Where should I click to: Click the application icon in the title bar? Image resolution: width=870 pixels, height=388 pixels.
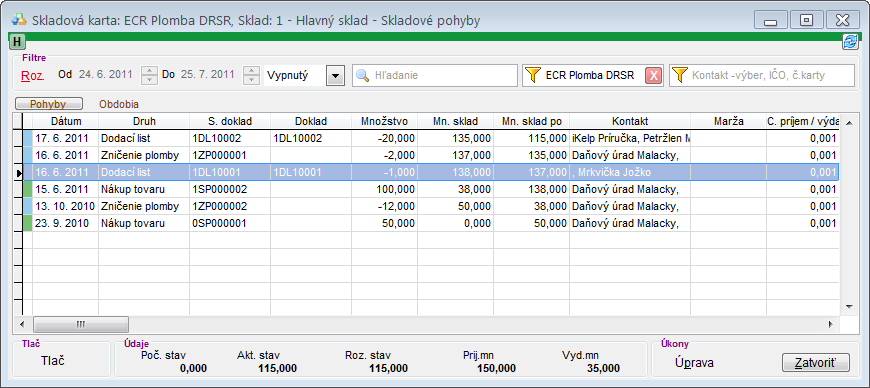pos(19,21)
